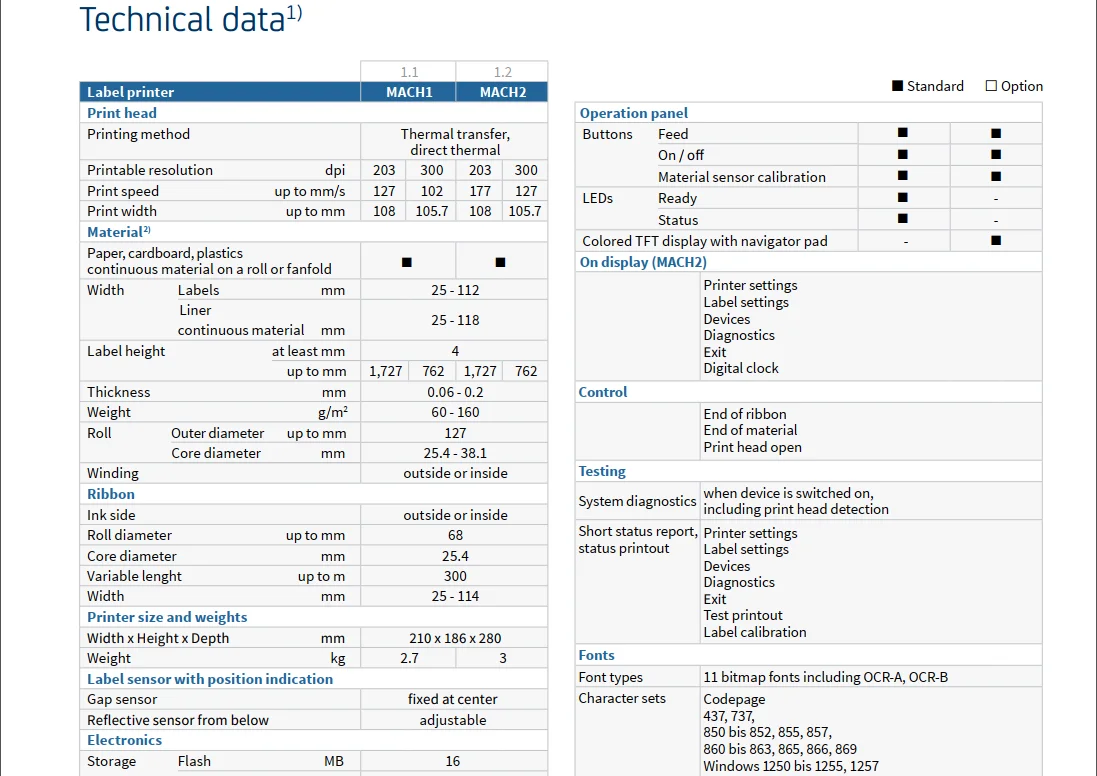Click the 'On display (MACH2)' section title
1097x776 pixels.
click(x=643, y=262)
